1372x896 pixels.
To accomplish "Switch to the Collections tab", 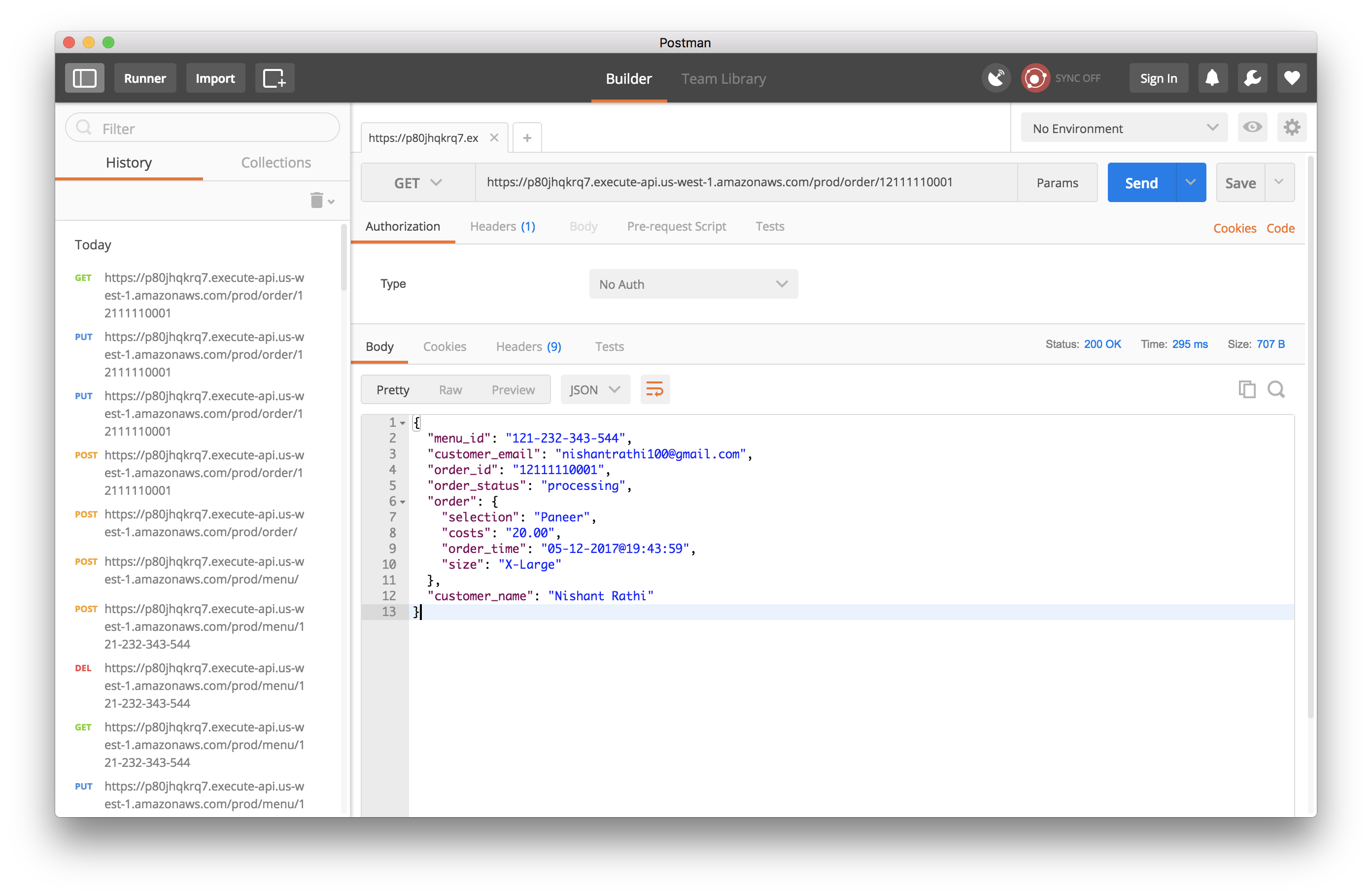I will [275, 163].
